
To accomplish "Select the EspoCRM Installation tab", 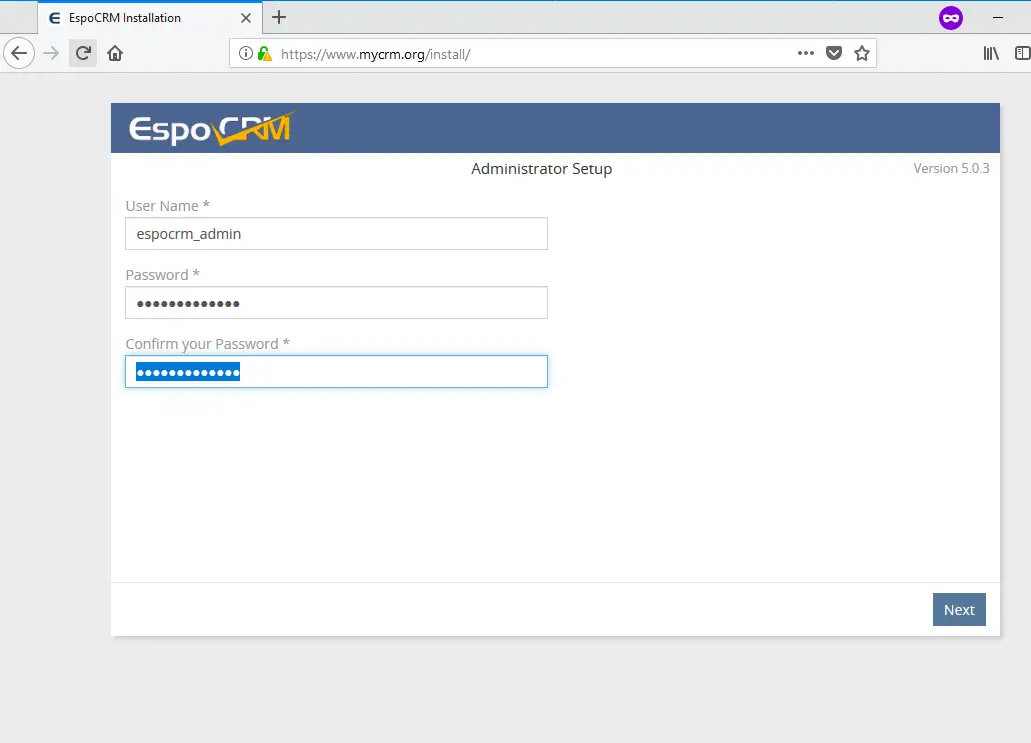I will tap(150, 18).
